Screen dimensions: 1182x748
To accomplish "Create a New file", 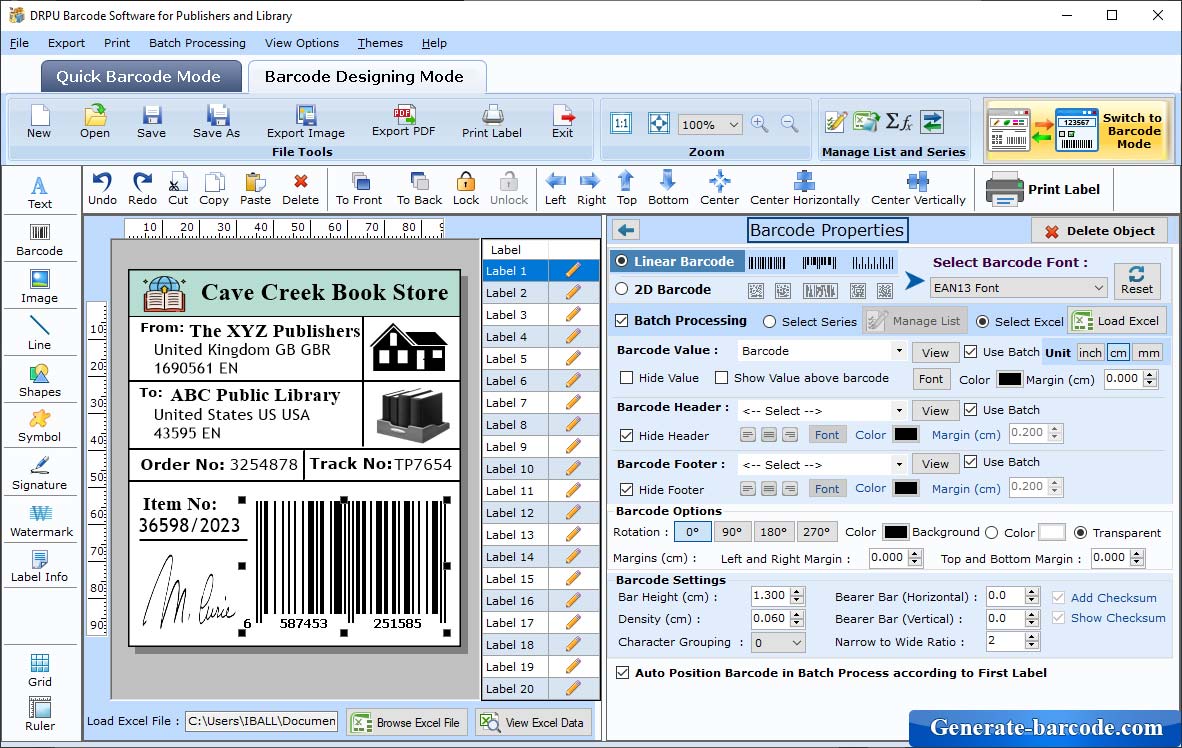I will click(39, 122).
